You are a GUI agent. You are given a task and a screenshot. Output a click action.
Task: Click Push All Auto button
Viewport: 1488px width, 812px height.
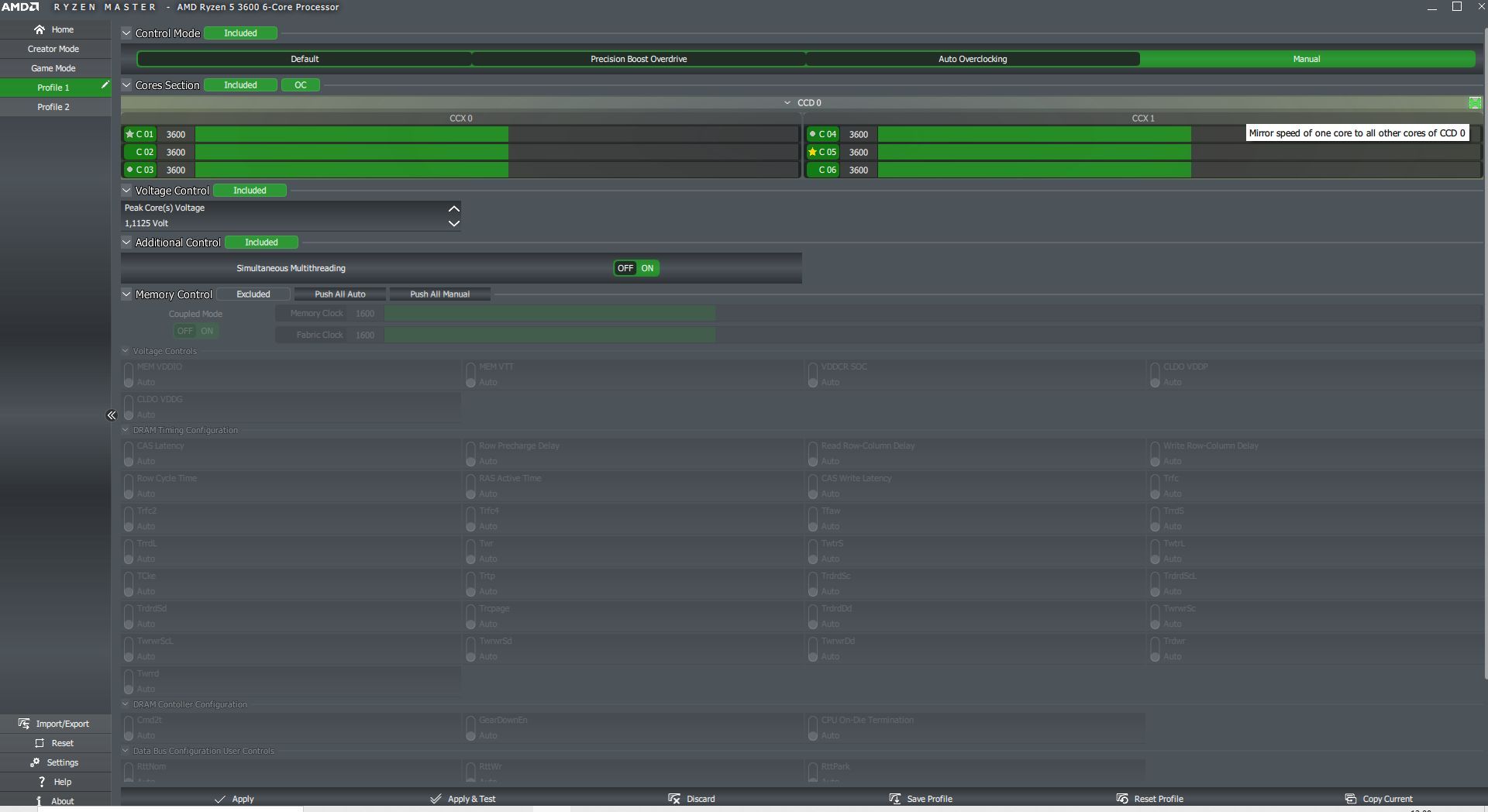tap(340, 294)
